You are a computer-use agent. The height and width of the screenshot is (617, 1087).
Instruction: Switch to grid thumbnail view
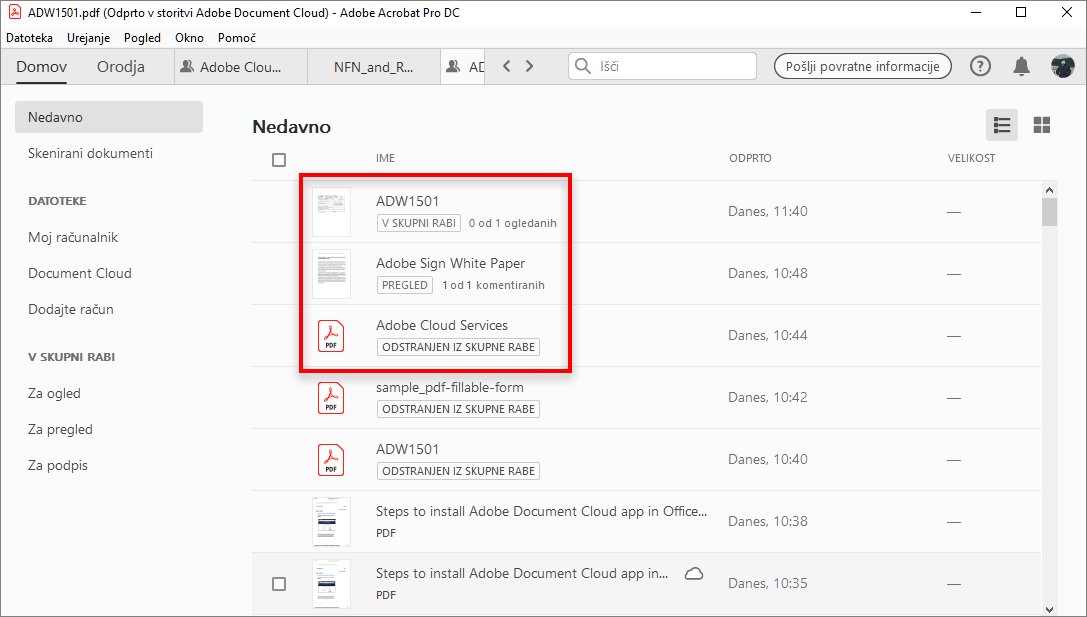click(x=1041, y=125)
